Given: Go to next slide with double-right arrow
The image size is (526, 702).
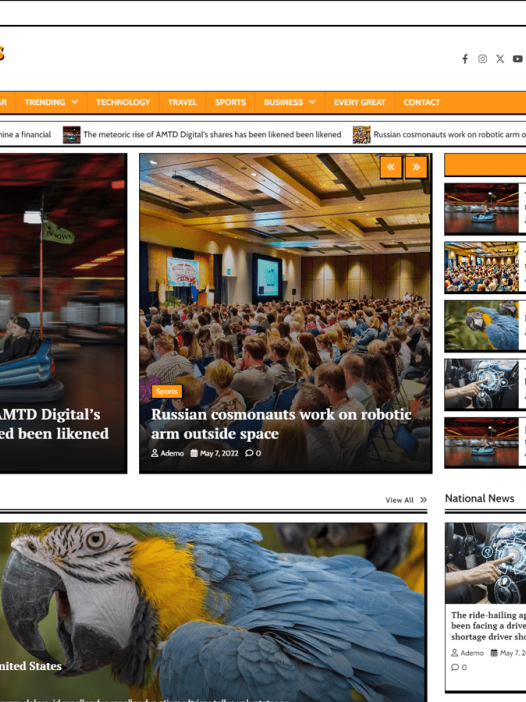Looking at the screenshot, I should pyautogui.click(x=416, y=167).
